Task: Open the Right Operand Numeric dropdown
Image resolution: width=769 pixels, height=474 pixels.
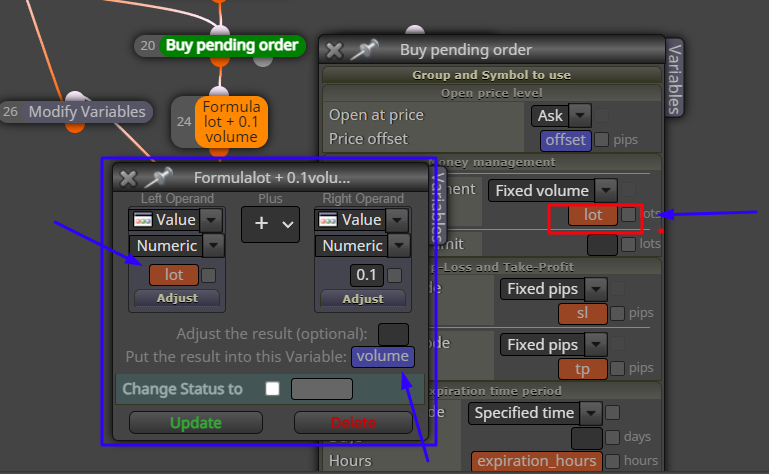Action: [399, 245]
